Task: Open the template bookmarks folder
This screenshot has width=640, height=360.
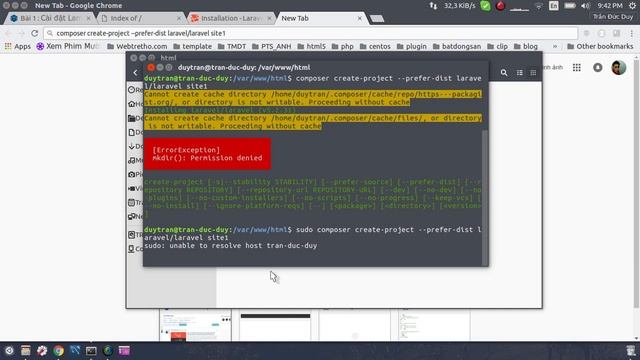Action: [193, 47]
